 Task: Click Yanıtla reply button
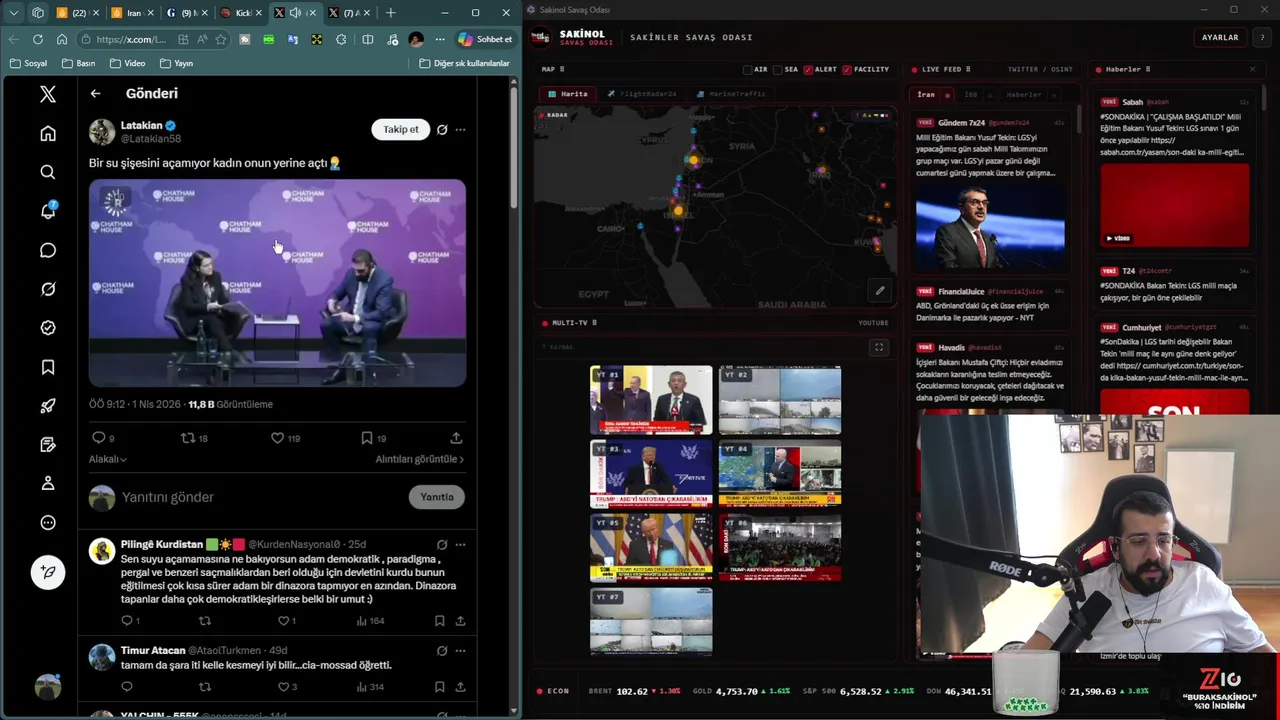(x=437, y=497)
